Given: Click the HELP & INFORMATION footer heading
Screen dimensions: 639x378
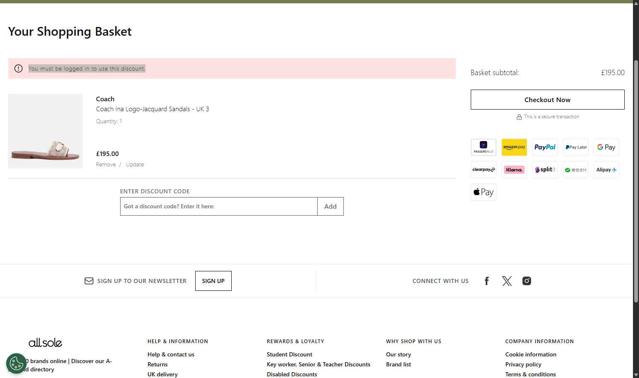Looking at the screenshot, I should click(178, 341).
